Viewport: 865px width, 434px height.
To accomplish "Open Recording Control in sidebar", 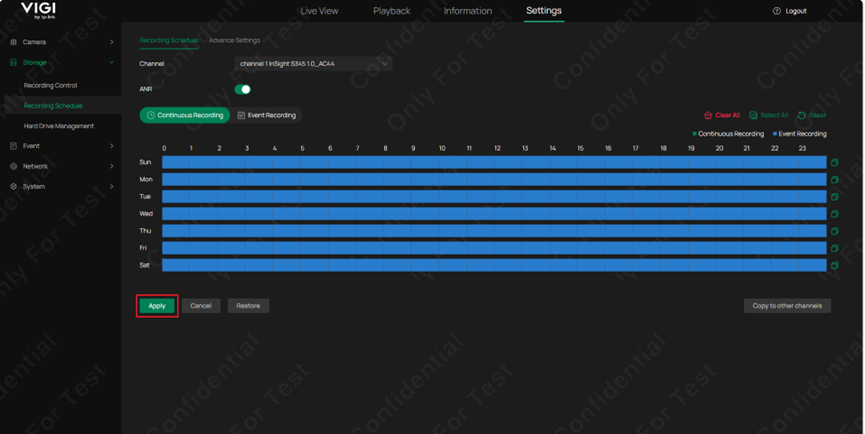I will click(51, 85).
